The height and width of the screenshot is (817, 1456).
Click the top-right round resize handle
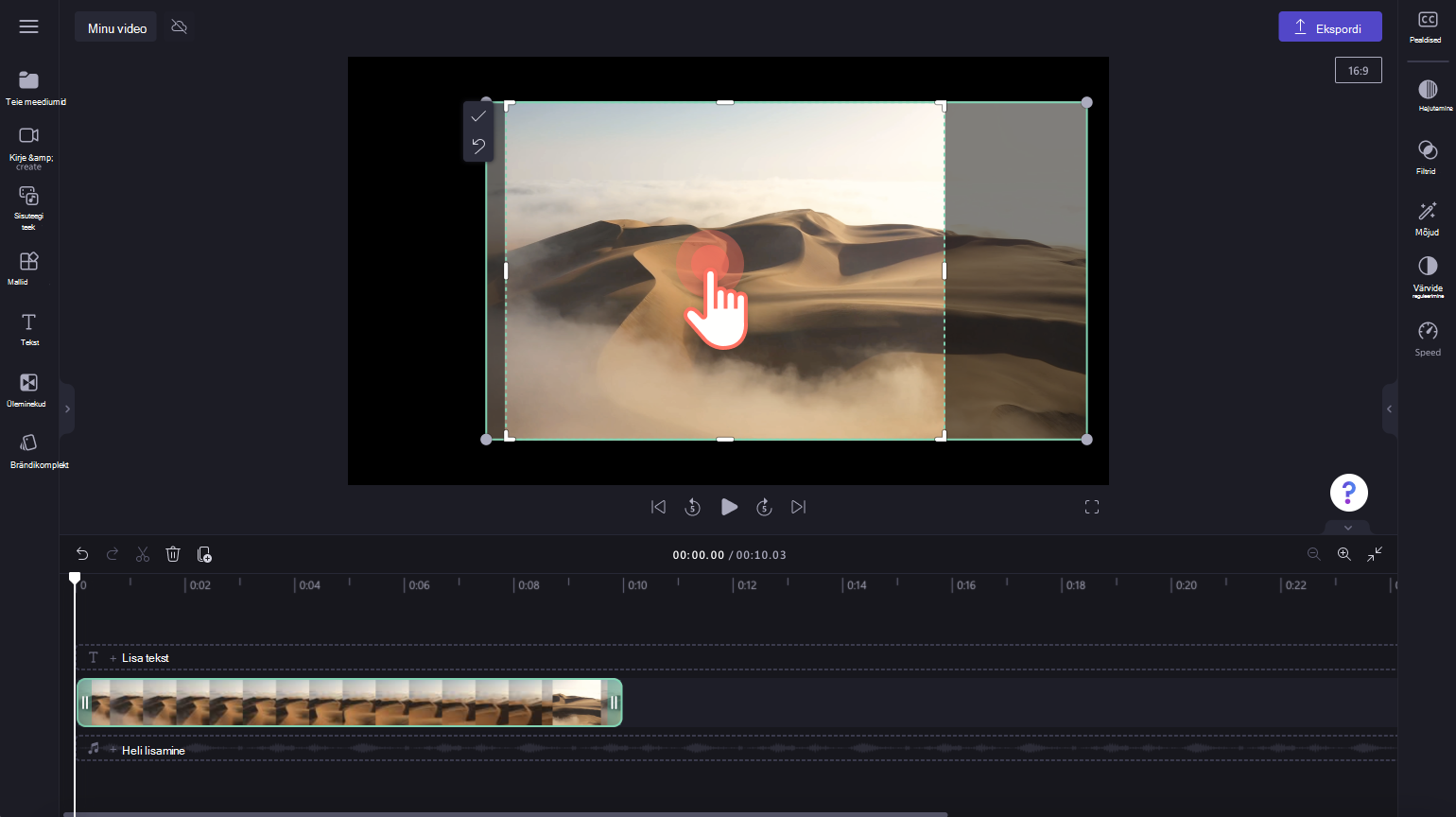[1087, 102]
